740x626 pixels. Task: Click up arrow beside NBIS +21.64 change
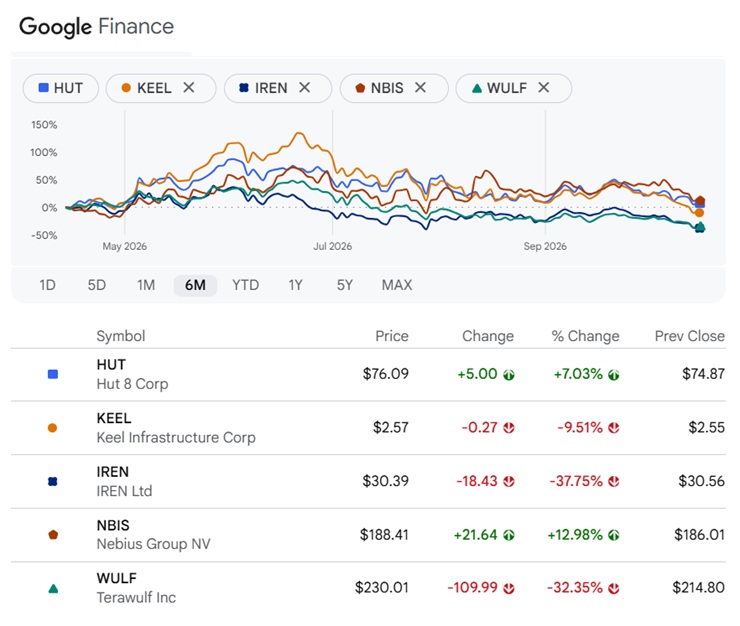(509, 535)
